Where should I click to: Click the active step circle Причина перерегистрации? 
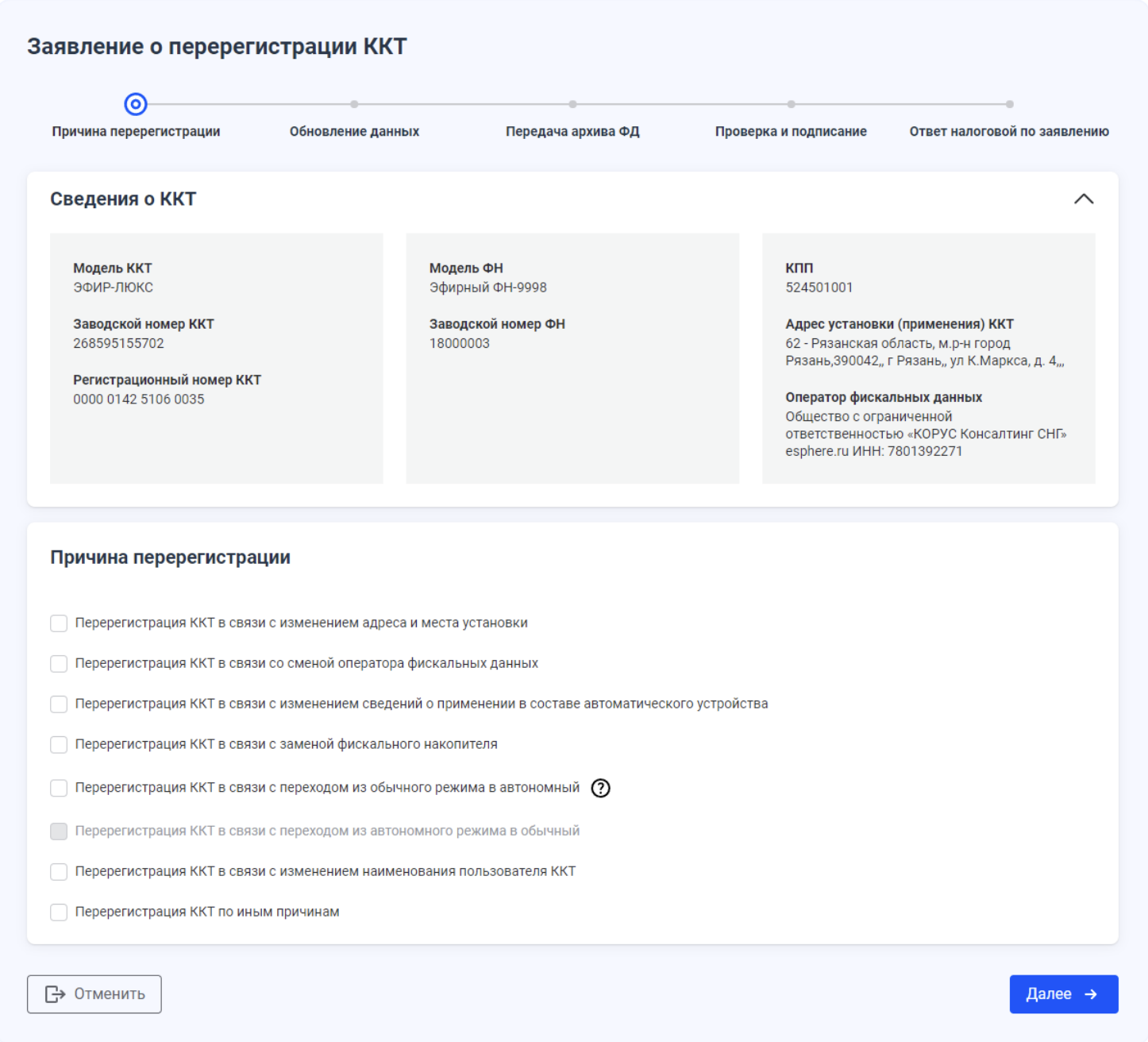pyautogui.click(x=136, y=104)
